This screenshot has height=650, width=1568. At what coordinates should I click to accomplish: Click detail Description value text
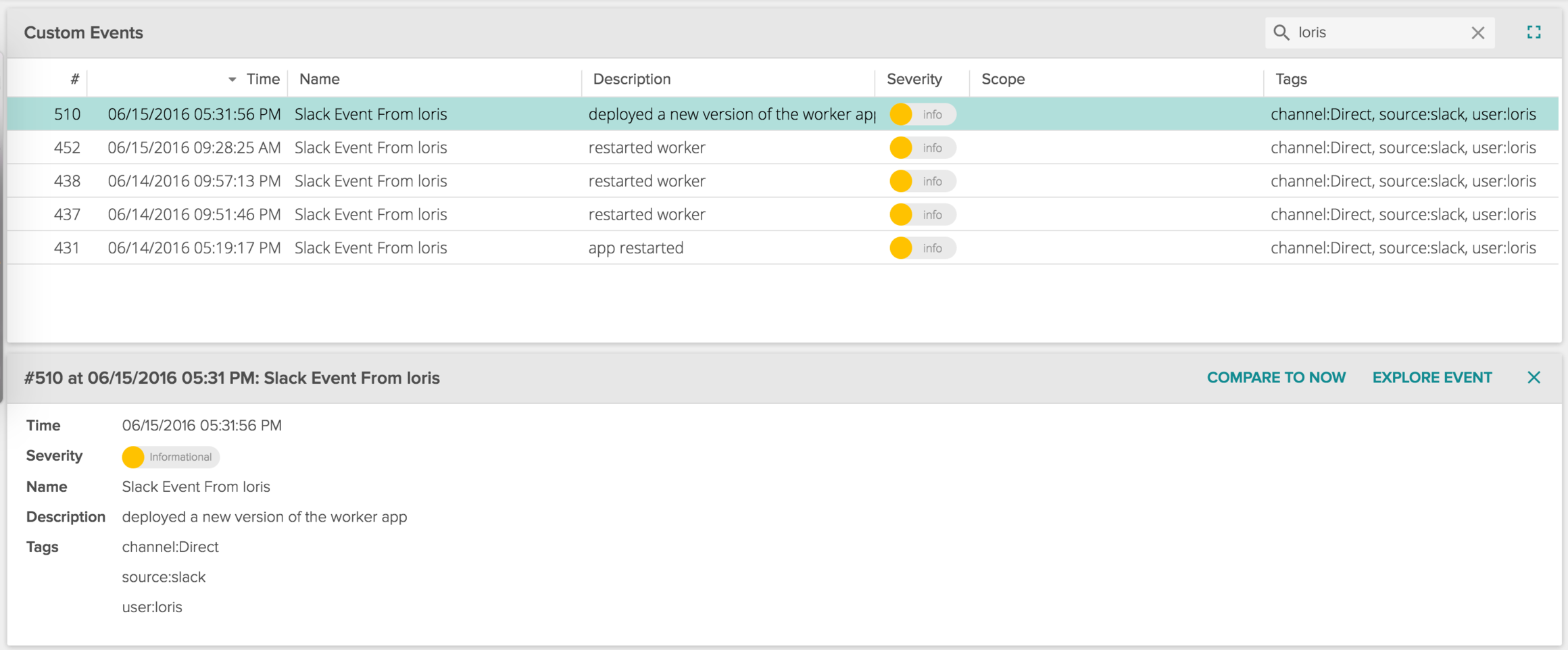click(x=264, y=517)
